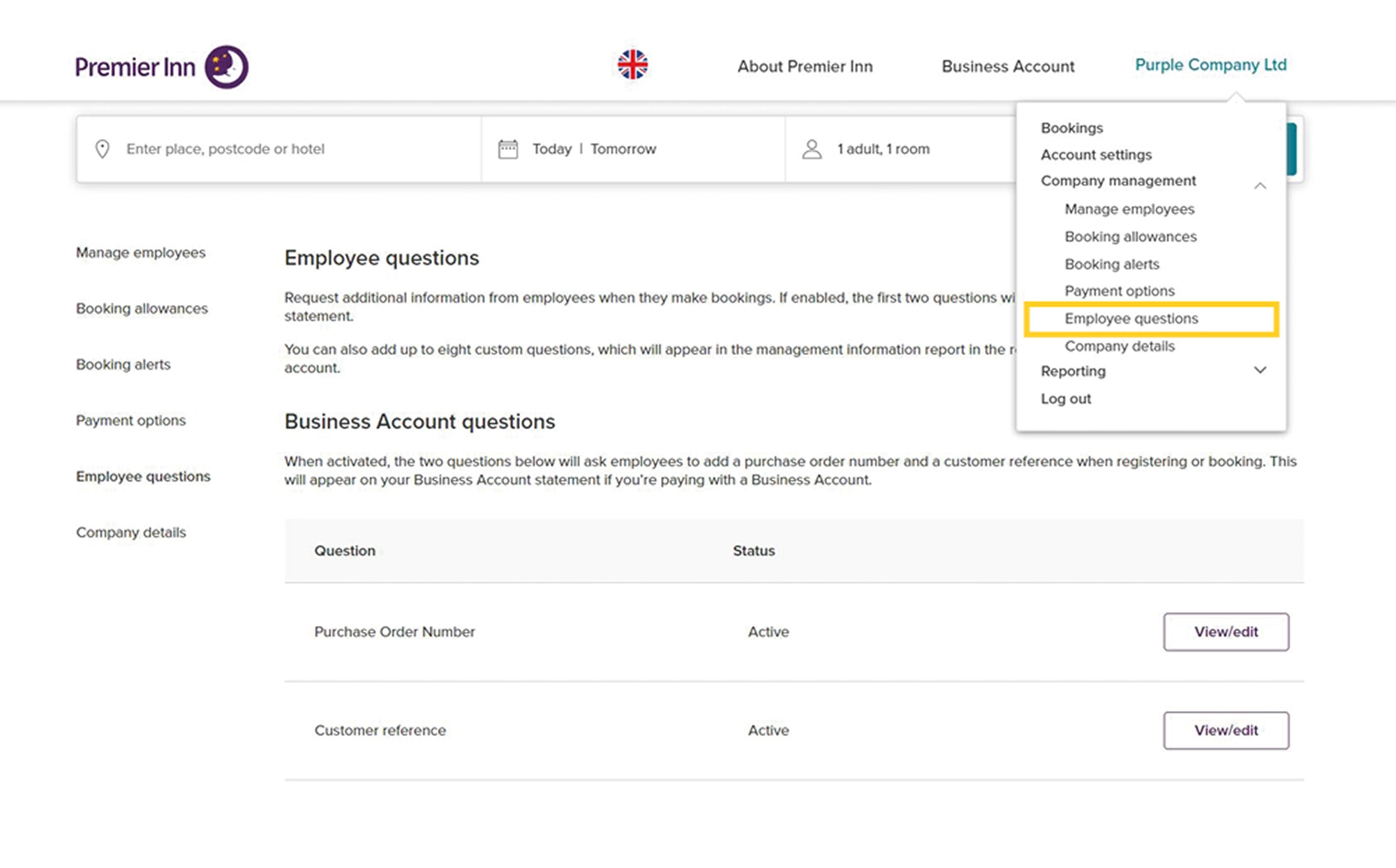The image size is (1396, 868).
Task: View/edit the Purchase Order Number question
Action: coord(1225,631)
